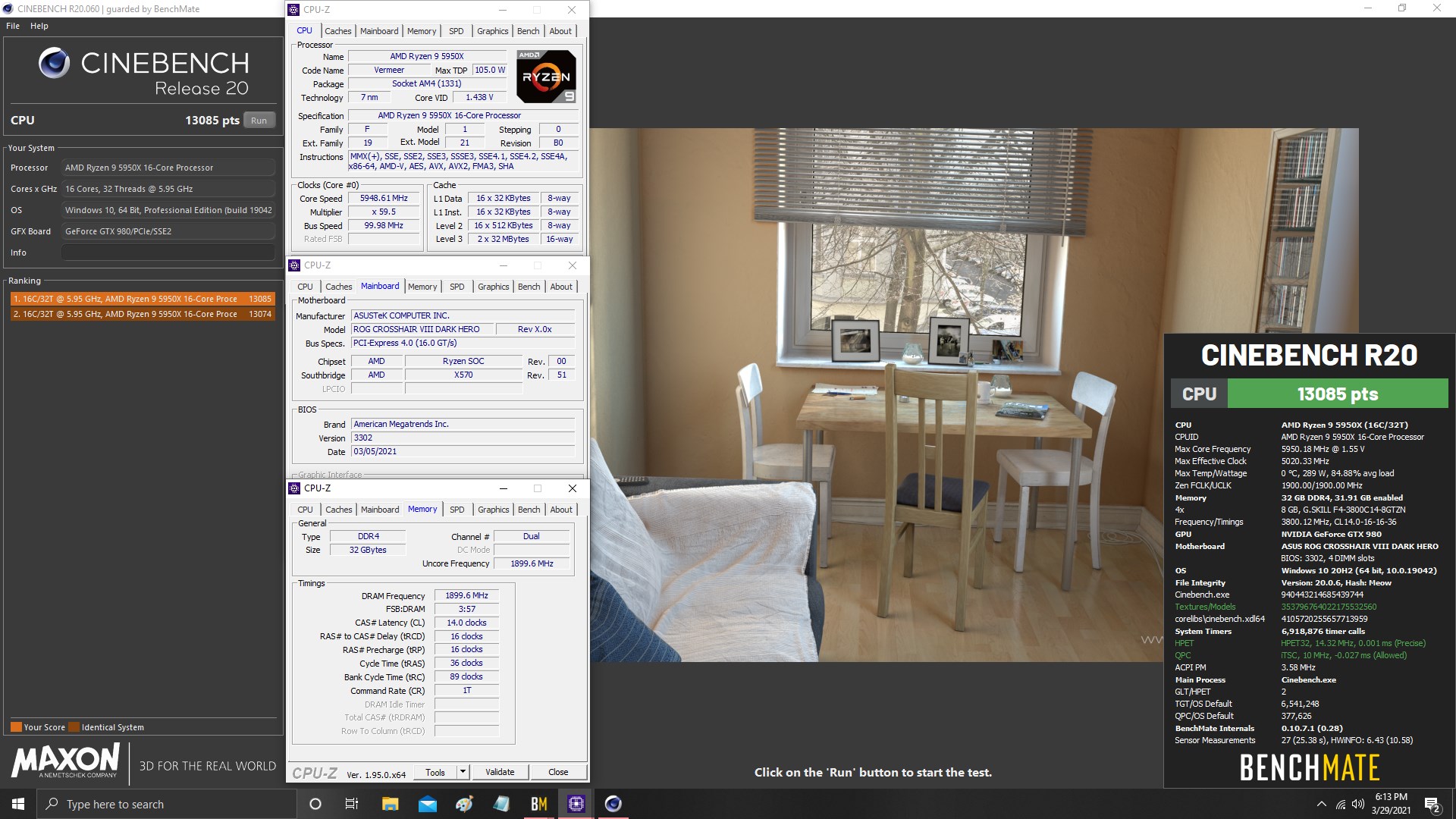1456x819 pixels.
Task: Switch to CPU-Z via taskbar icon
Action: (x=576, y=804)
